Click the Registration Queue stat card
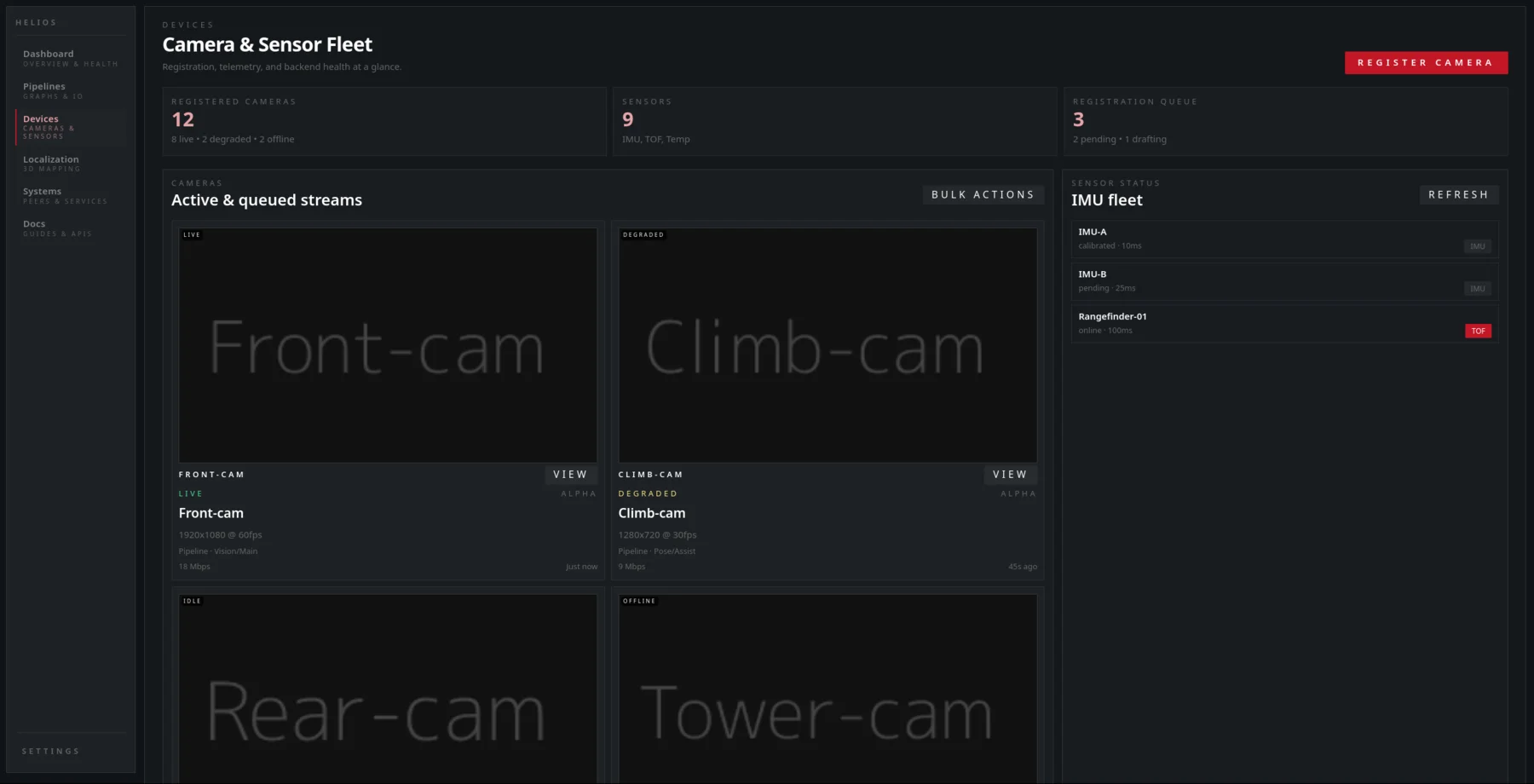1534x784 pixels. click(x=1285, y=121)
